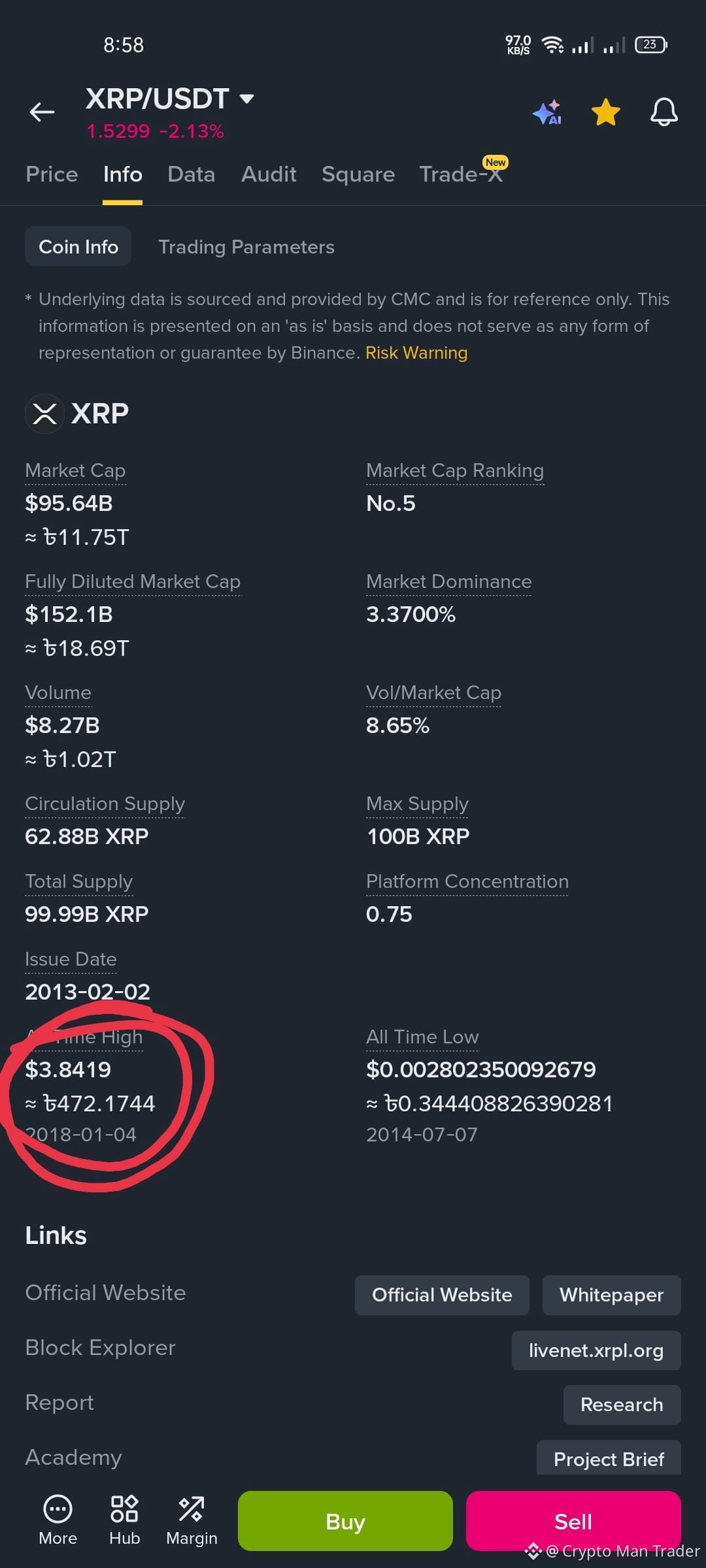Open the Trade-X tab
Image resolution: width=706 pixels, height=1568 pixels.
(x=461, y=174)
